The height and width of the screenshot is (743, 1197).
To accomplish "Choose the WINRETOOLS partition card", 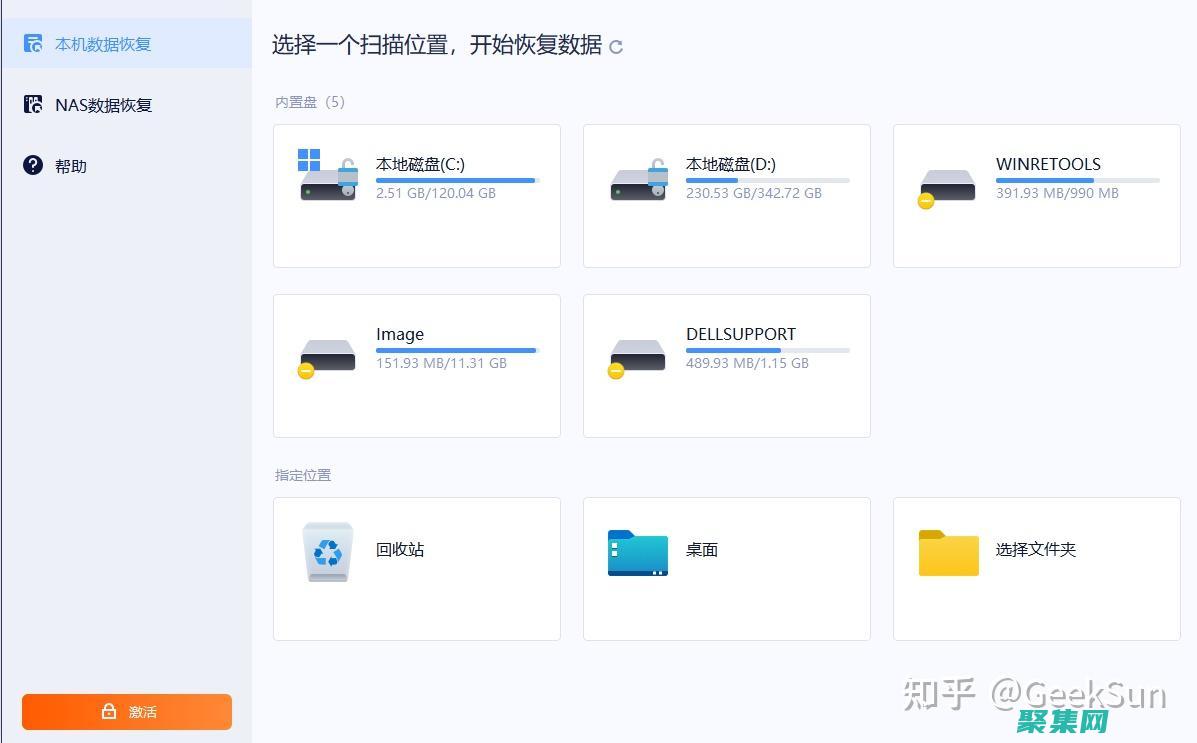I will point(1036,195).
